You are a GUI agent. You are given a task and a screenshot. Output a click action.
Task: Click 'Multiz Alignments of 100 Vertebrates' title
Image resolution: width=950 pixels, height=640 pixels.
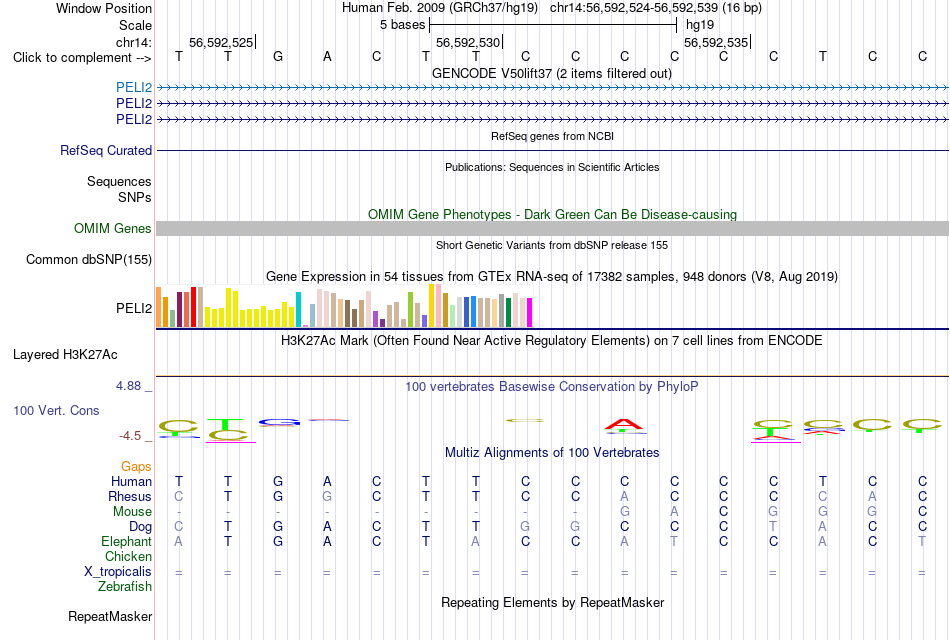pyautogui.click(x=552, y=453)
